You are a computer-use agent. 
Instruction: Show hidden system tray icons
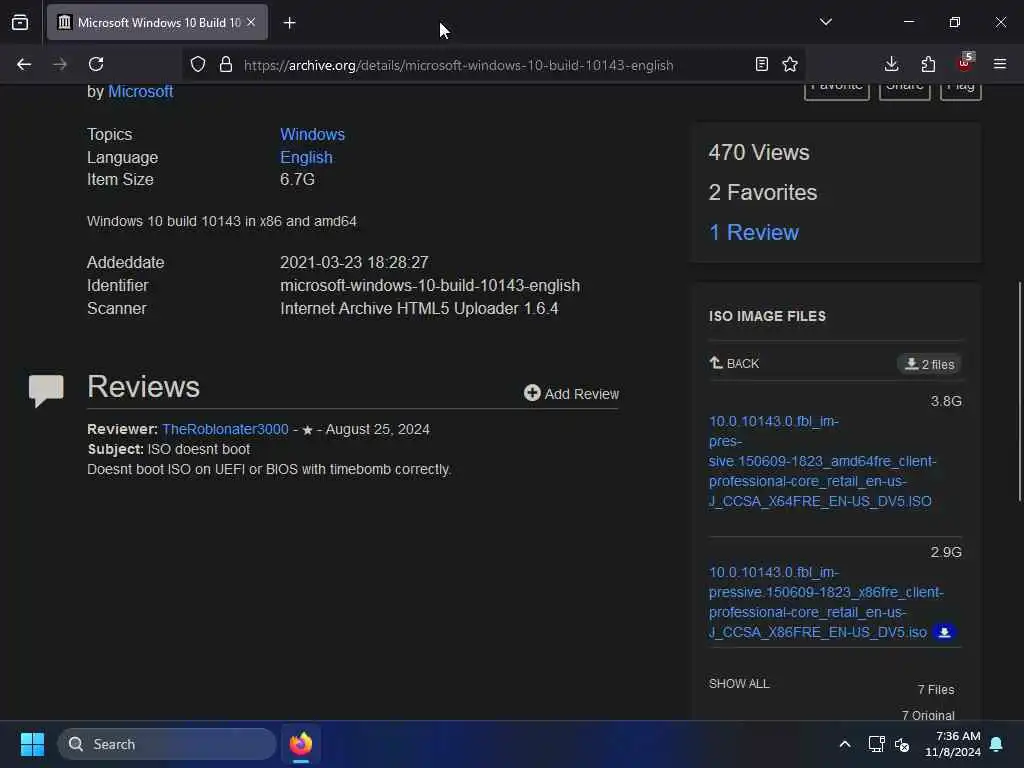844,744
